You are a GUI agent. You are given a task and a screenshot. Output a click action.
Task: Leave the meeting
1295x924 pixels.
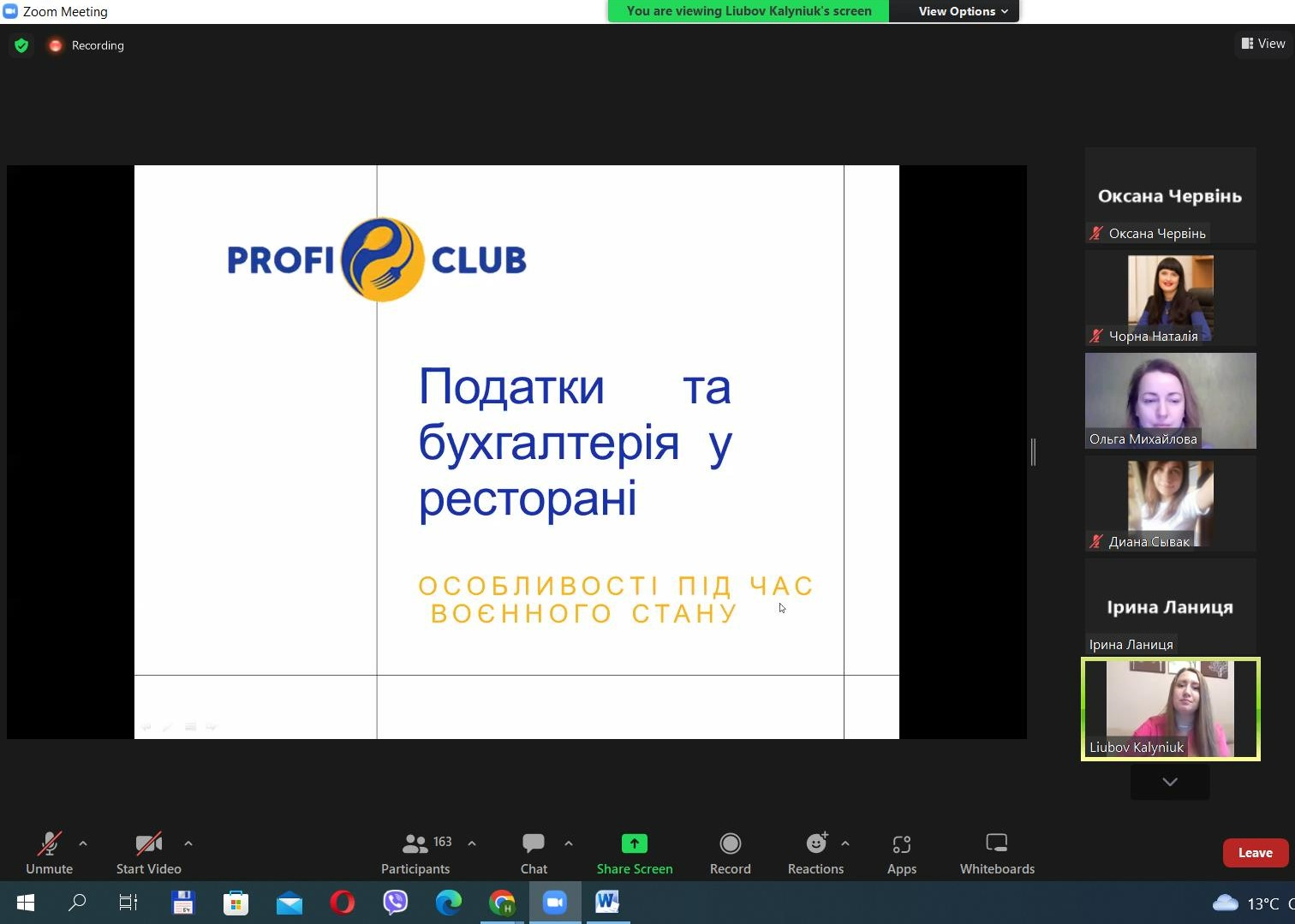click(1255, 853)
